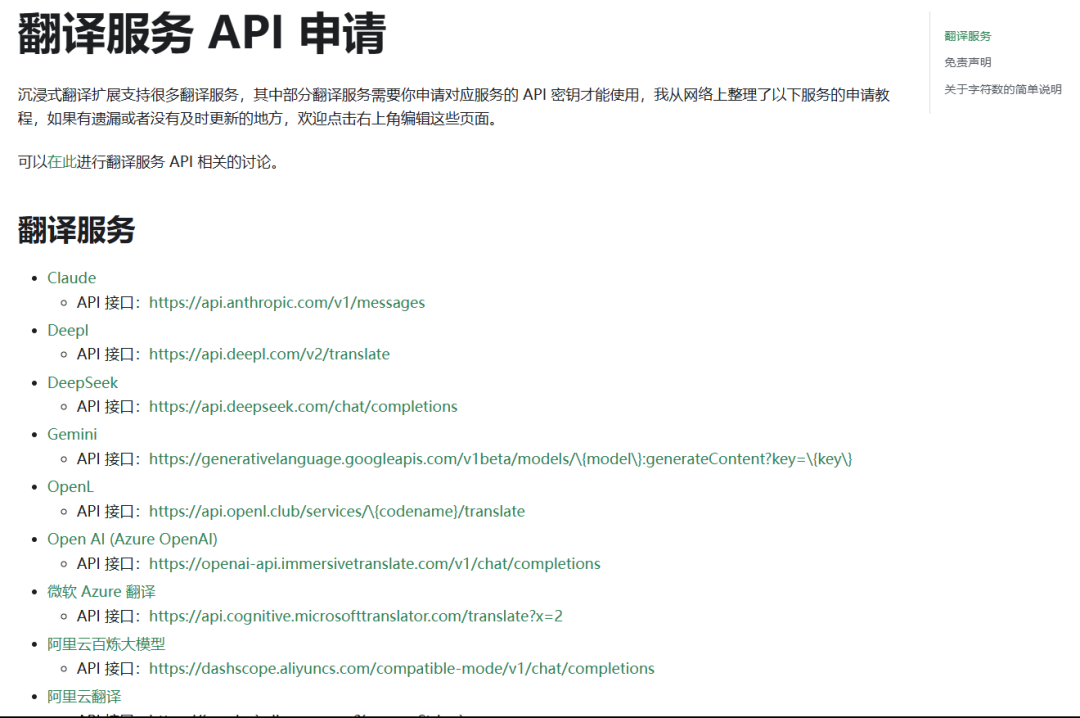Open the Claude service link
1080x718 pixels.
point(71,278)
